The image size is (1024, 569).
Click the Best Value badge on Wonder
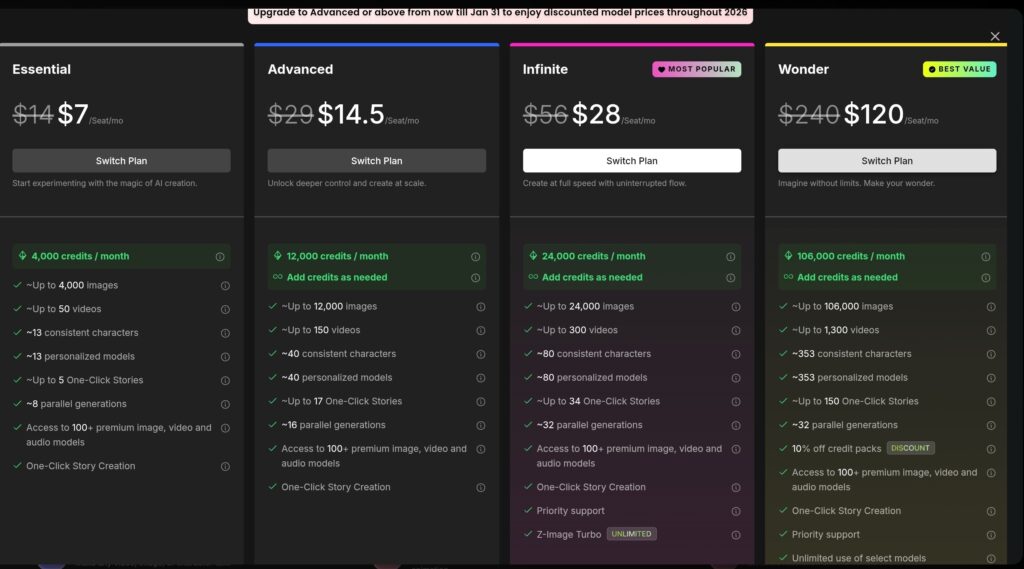959,69
